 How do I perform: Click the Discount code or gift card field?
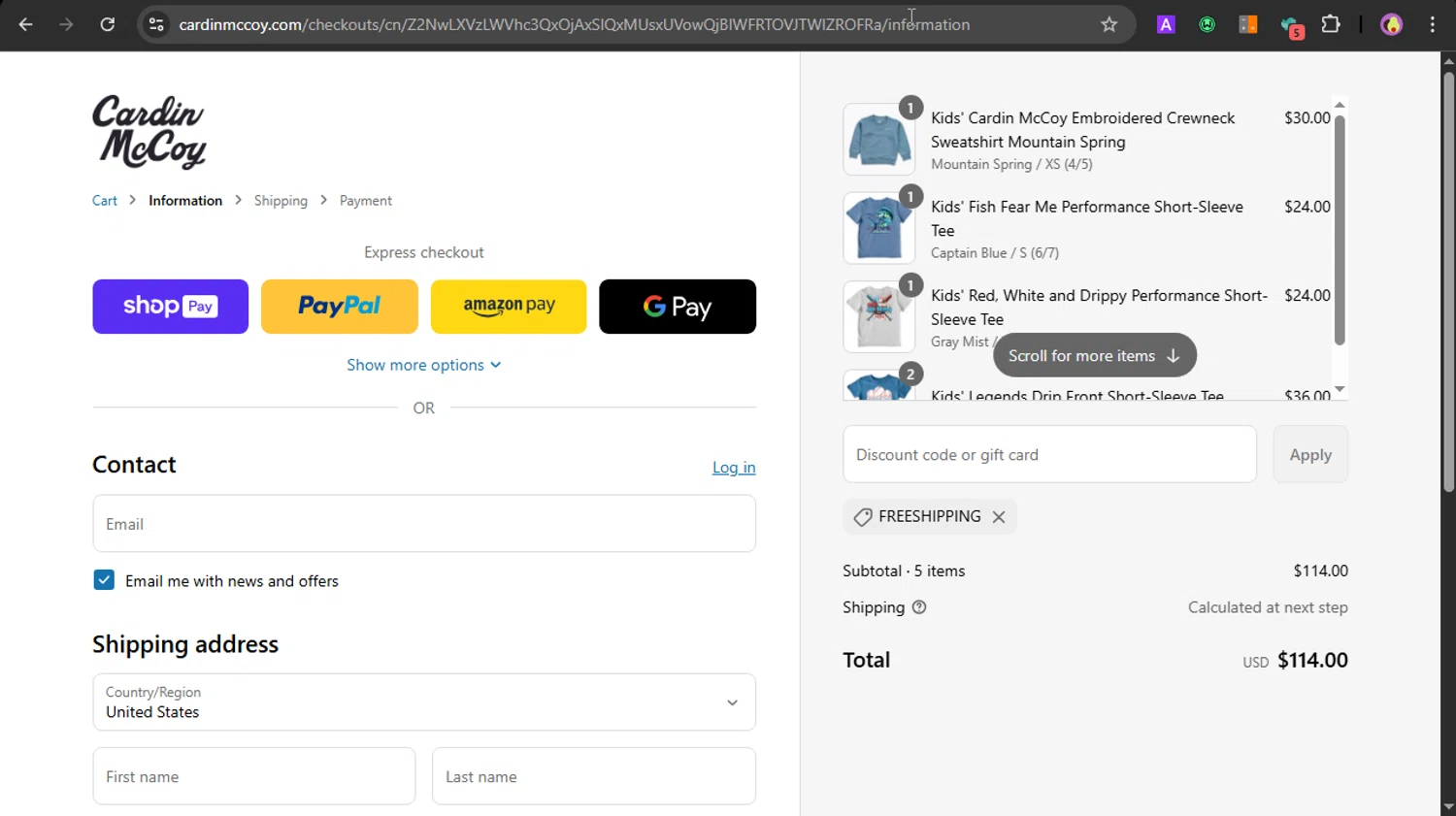(x=1049, y=454)
